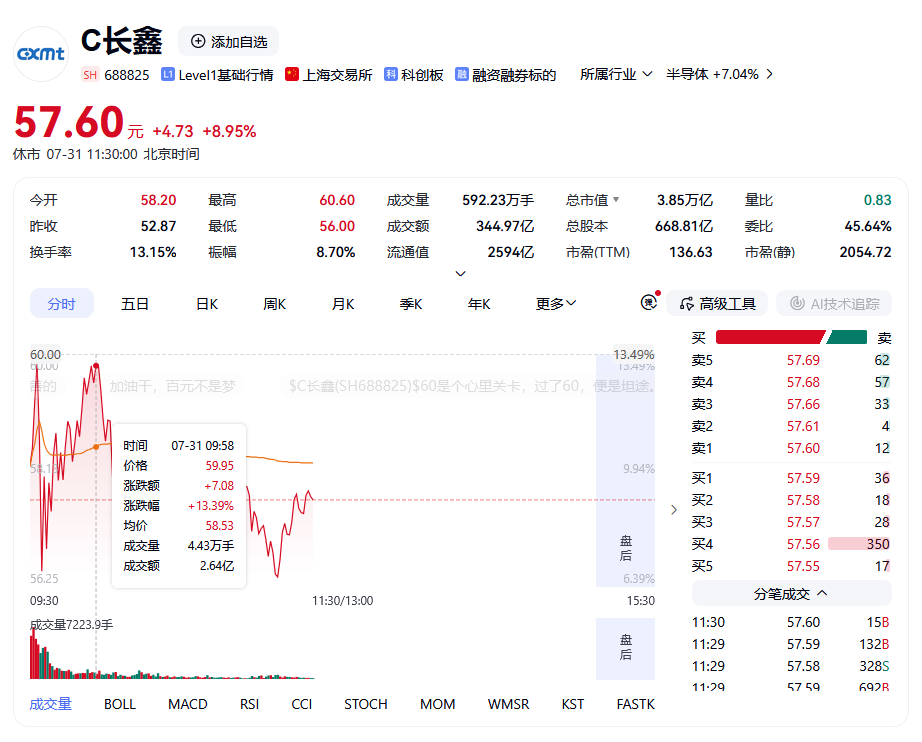Click the SH exchange tag before 688825
This screenshot has height=742, width=922.
click(x=90, y=75)
